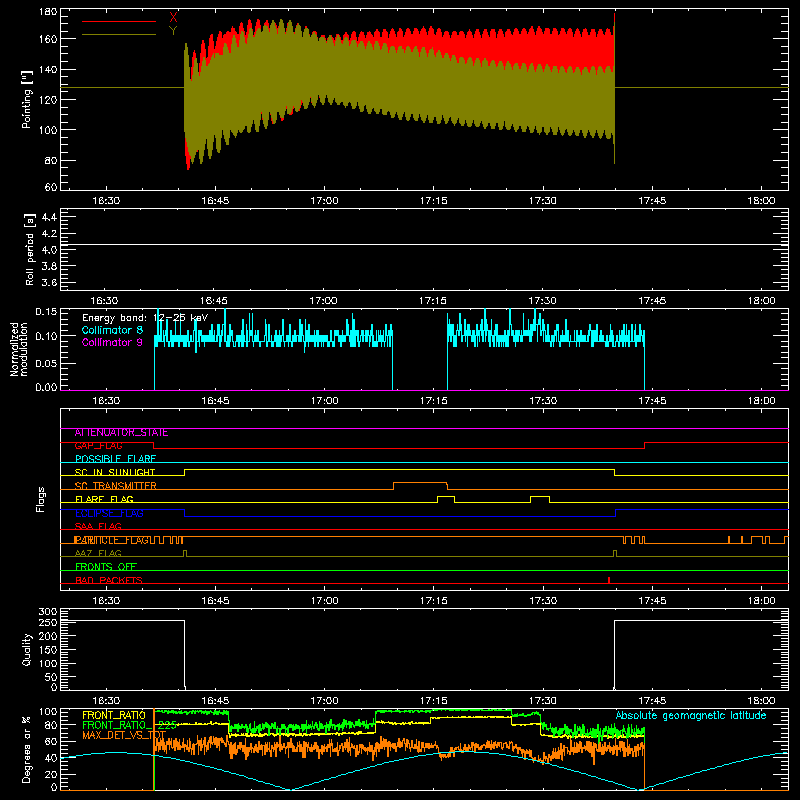The width and height of the screenshot is (800, 800).
Task: Click the orange MAX_DET_VS_TOT legend entry
Action: pyautogui.click(x=124, y=735)
